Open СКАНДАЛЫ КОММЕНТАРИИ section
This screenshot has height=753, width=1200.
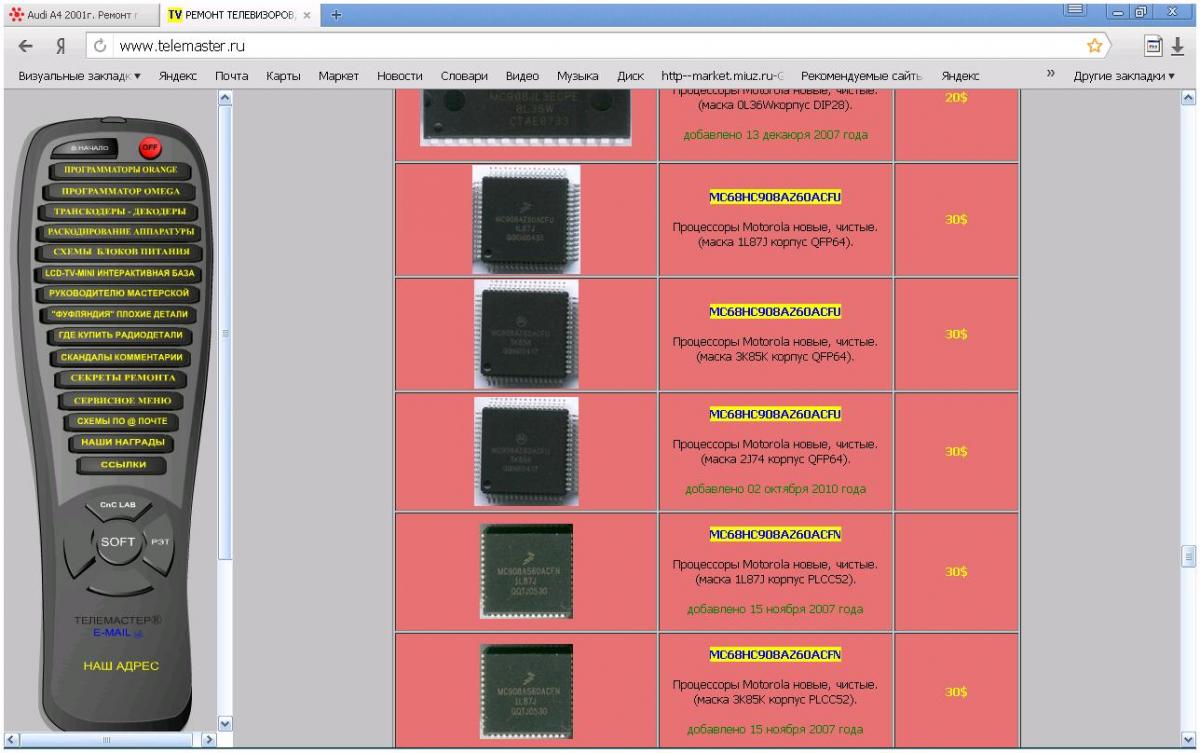pos(120,357)
